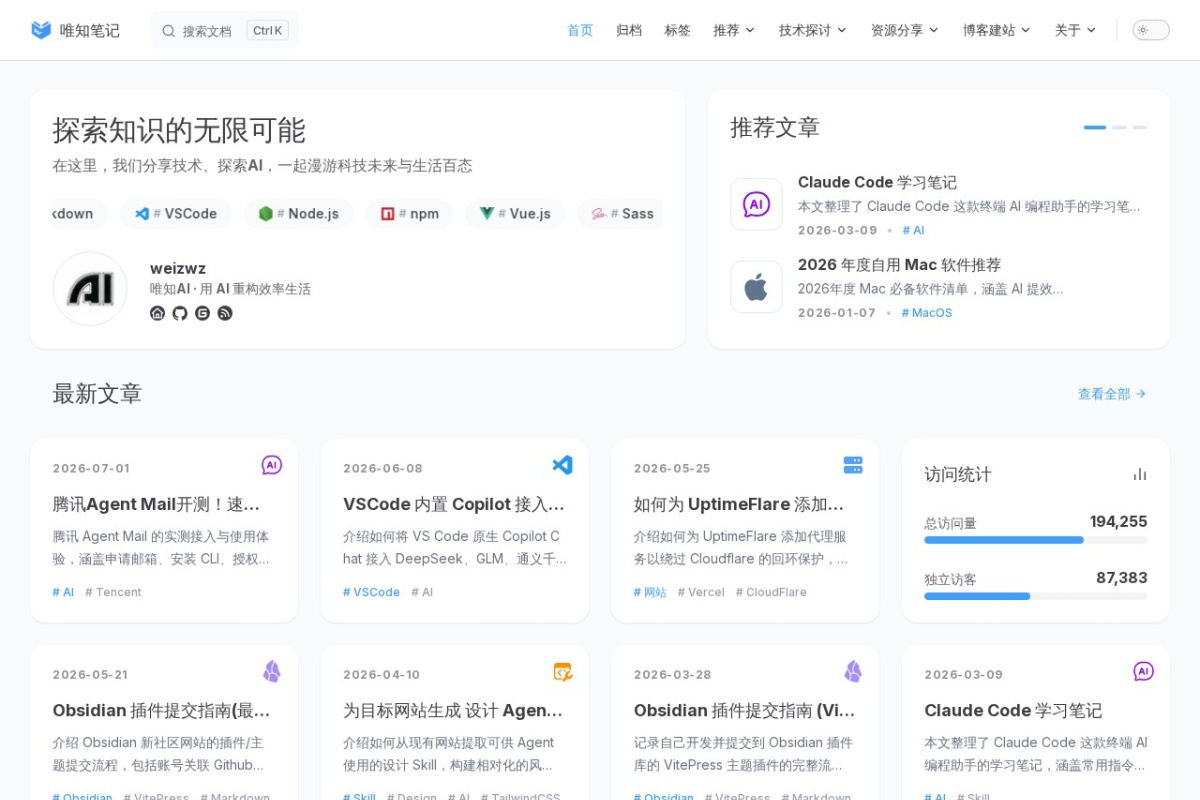Click the code icon on 2026-04-10 card
The image size is (1200, 800).
tap(562, 671)
